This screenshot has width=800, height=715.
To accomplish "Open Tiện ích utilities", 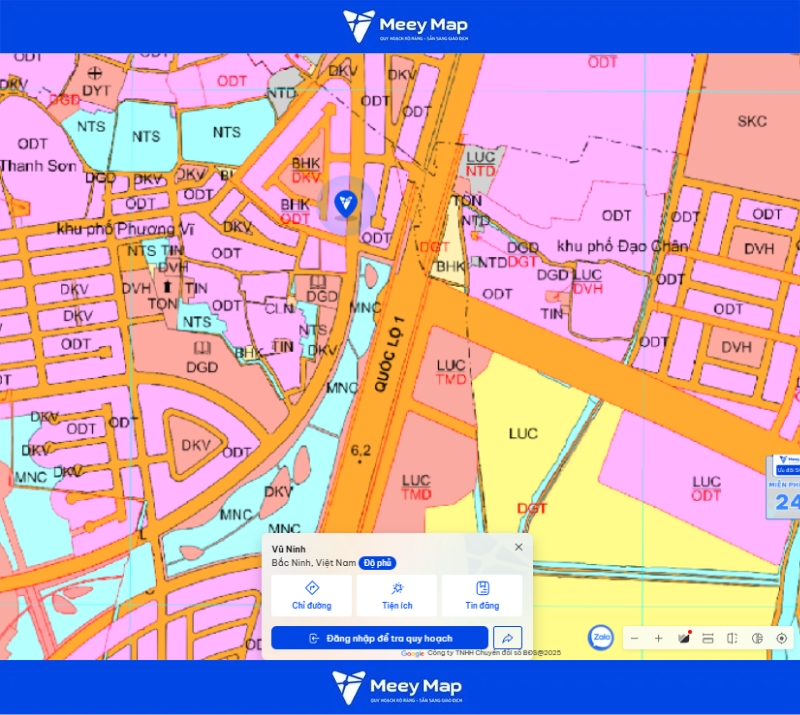I will coord(397,595).
